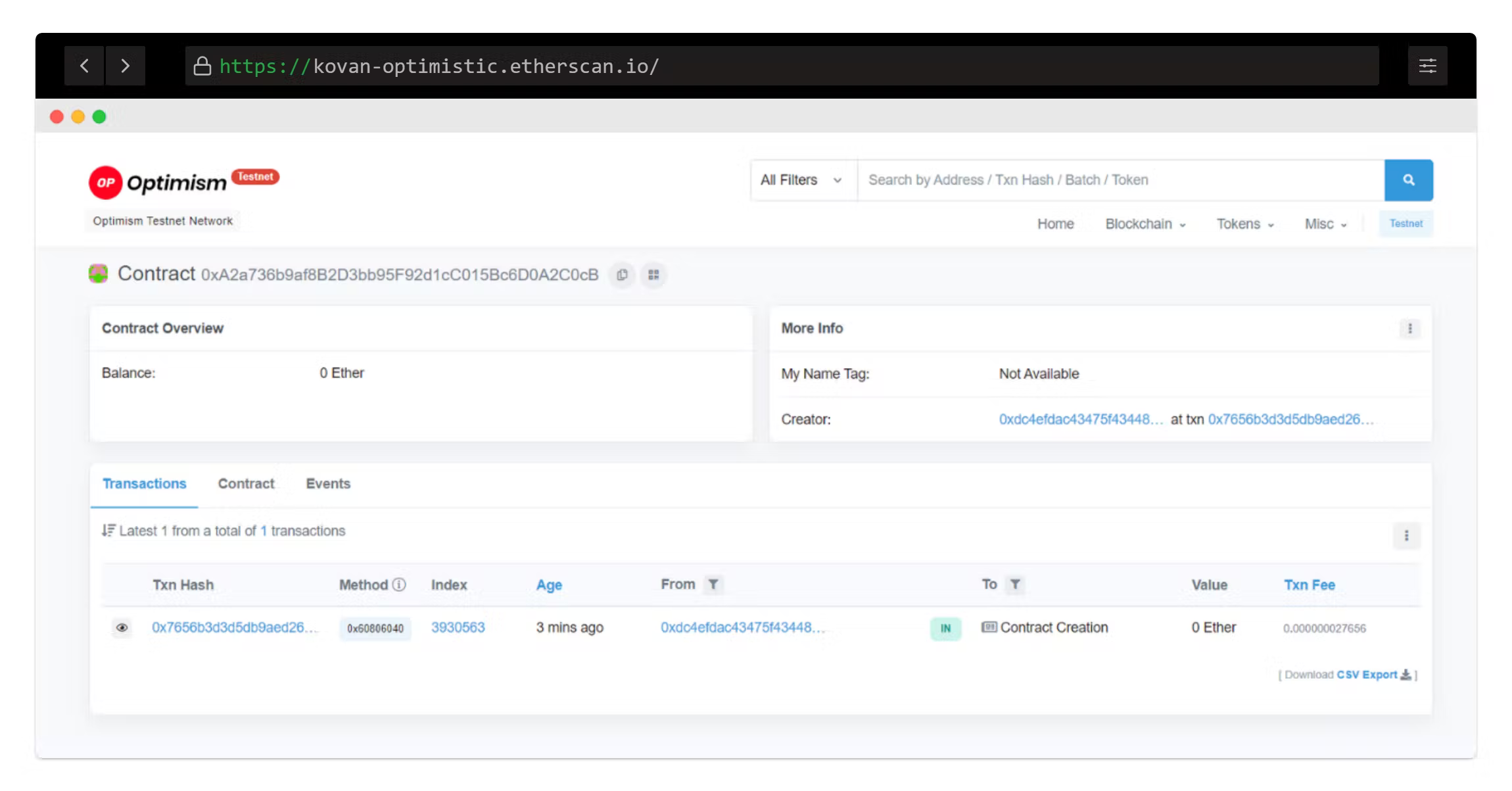The image size is (1512, 791).
Task: Switch to the Contract tab
Action: point(246,484)
